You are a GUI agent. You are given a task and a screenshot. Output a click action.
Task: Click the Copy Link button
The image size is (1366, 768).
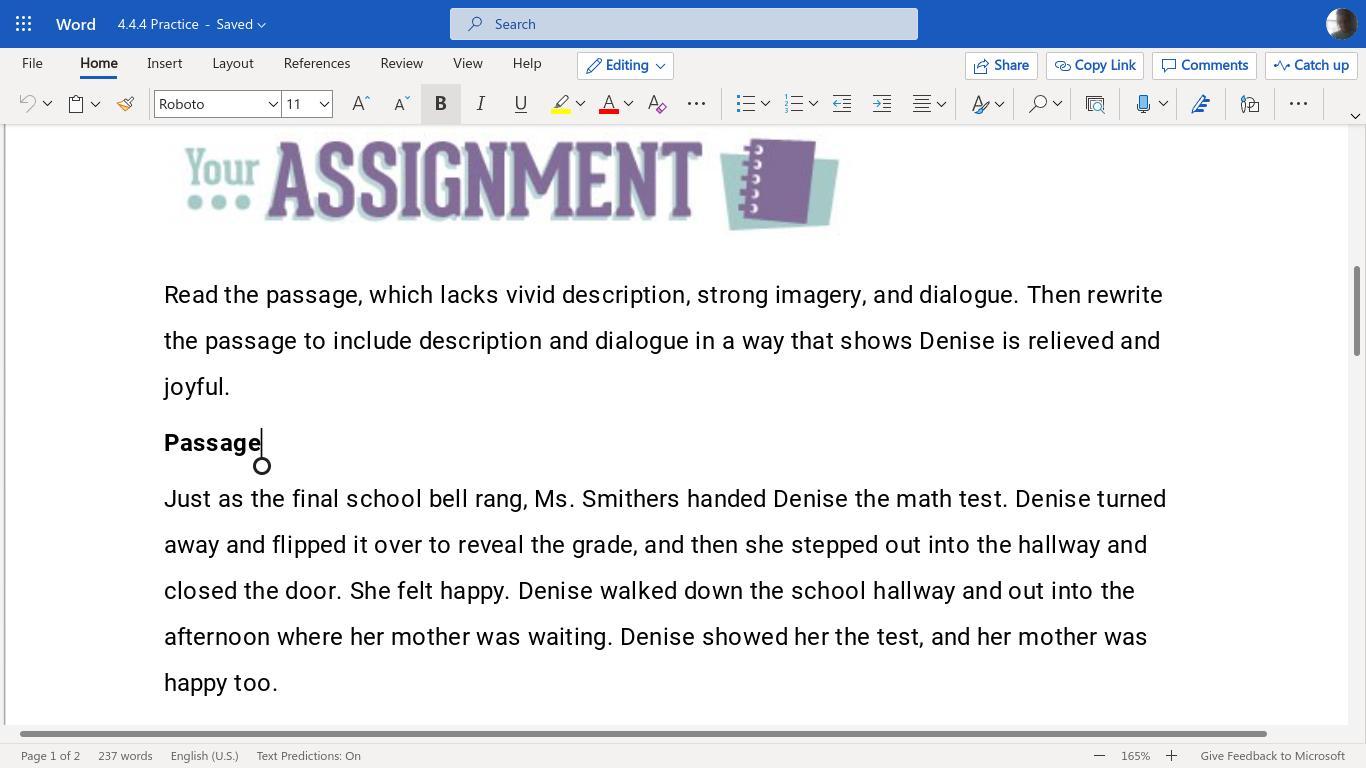(x=1095, y=65)
